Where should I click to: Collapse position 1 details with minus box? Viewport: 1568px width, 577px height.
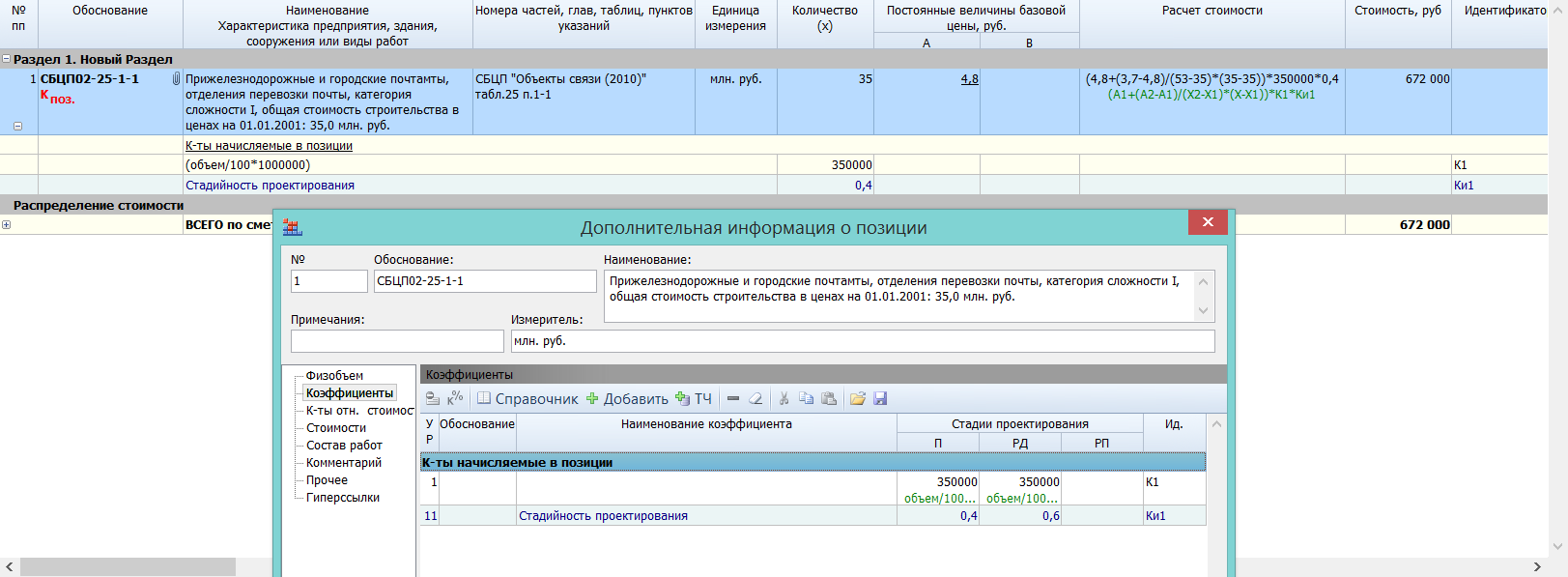click(x=17, y=126)
